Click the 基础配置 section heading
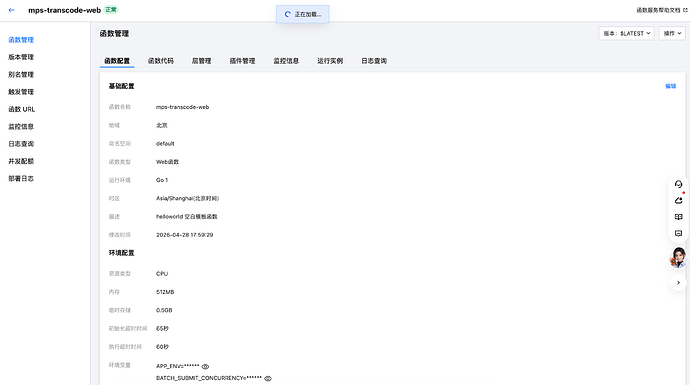The height and width of the screenshot is (385, 690). click(x=121, y=86)
